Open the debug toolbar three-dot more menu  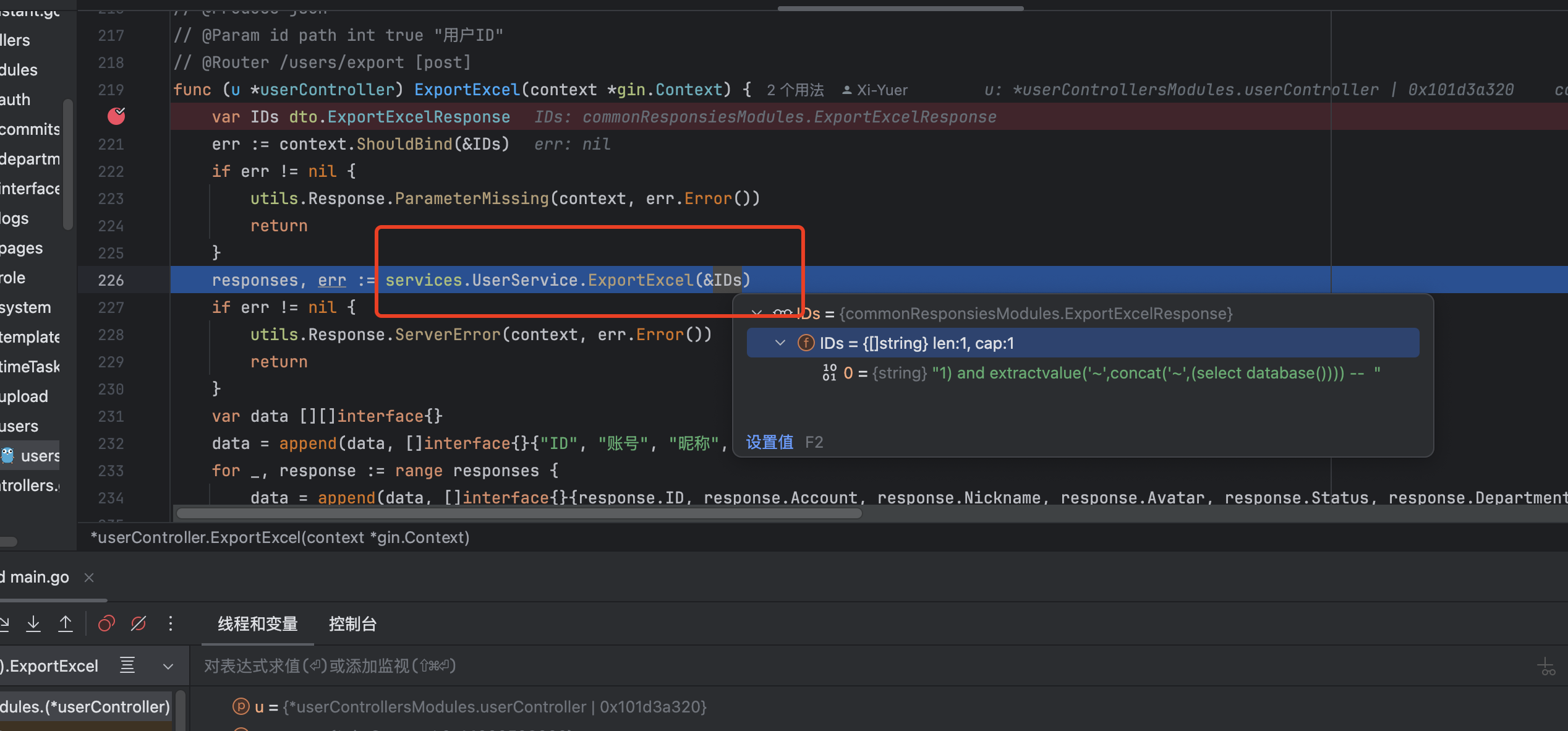pos(171,623)
